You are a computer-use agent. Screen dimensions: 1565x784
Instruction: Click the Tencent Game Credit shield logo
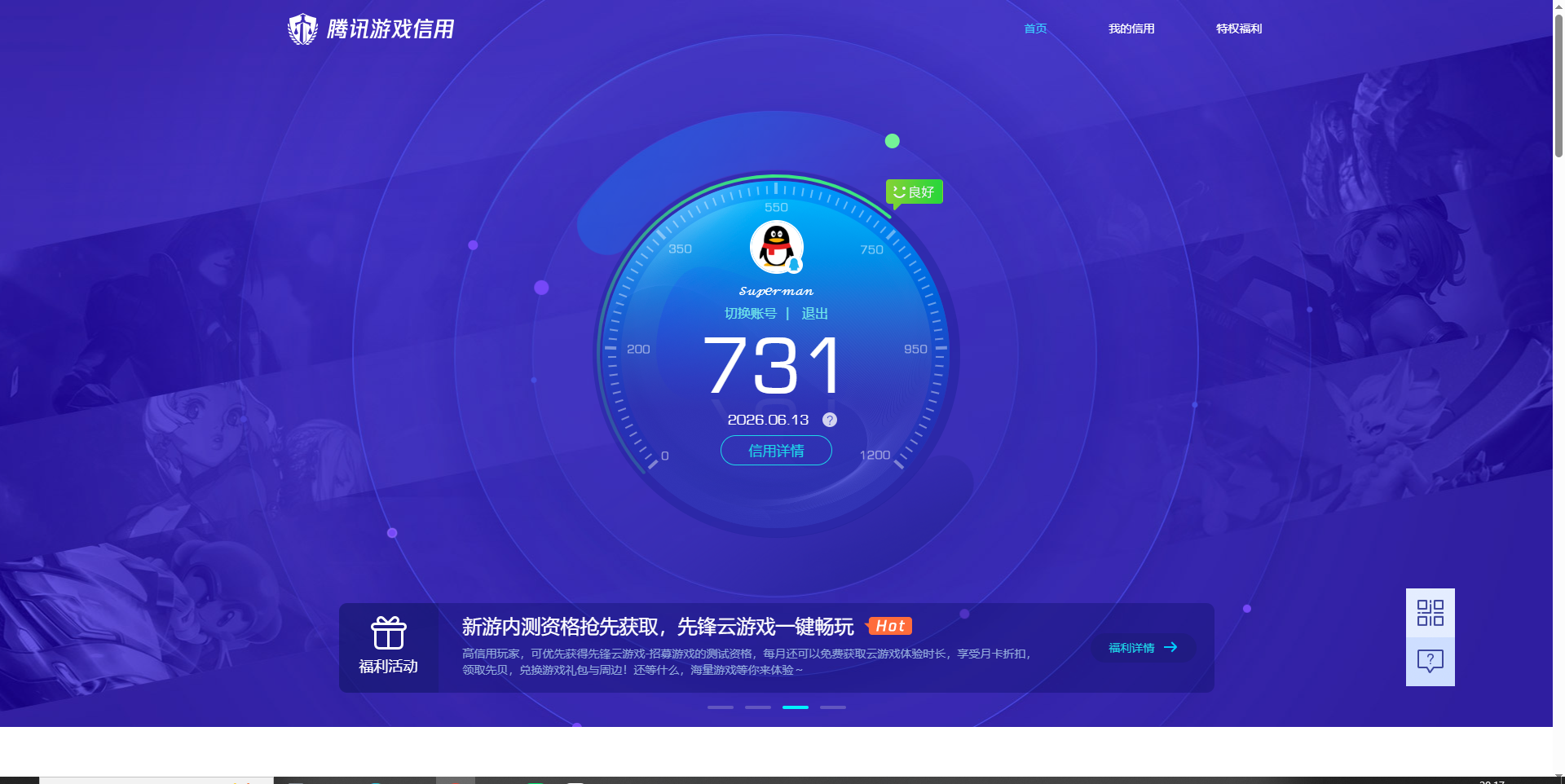click(x=302, y=29)
